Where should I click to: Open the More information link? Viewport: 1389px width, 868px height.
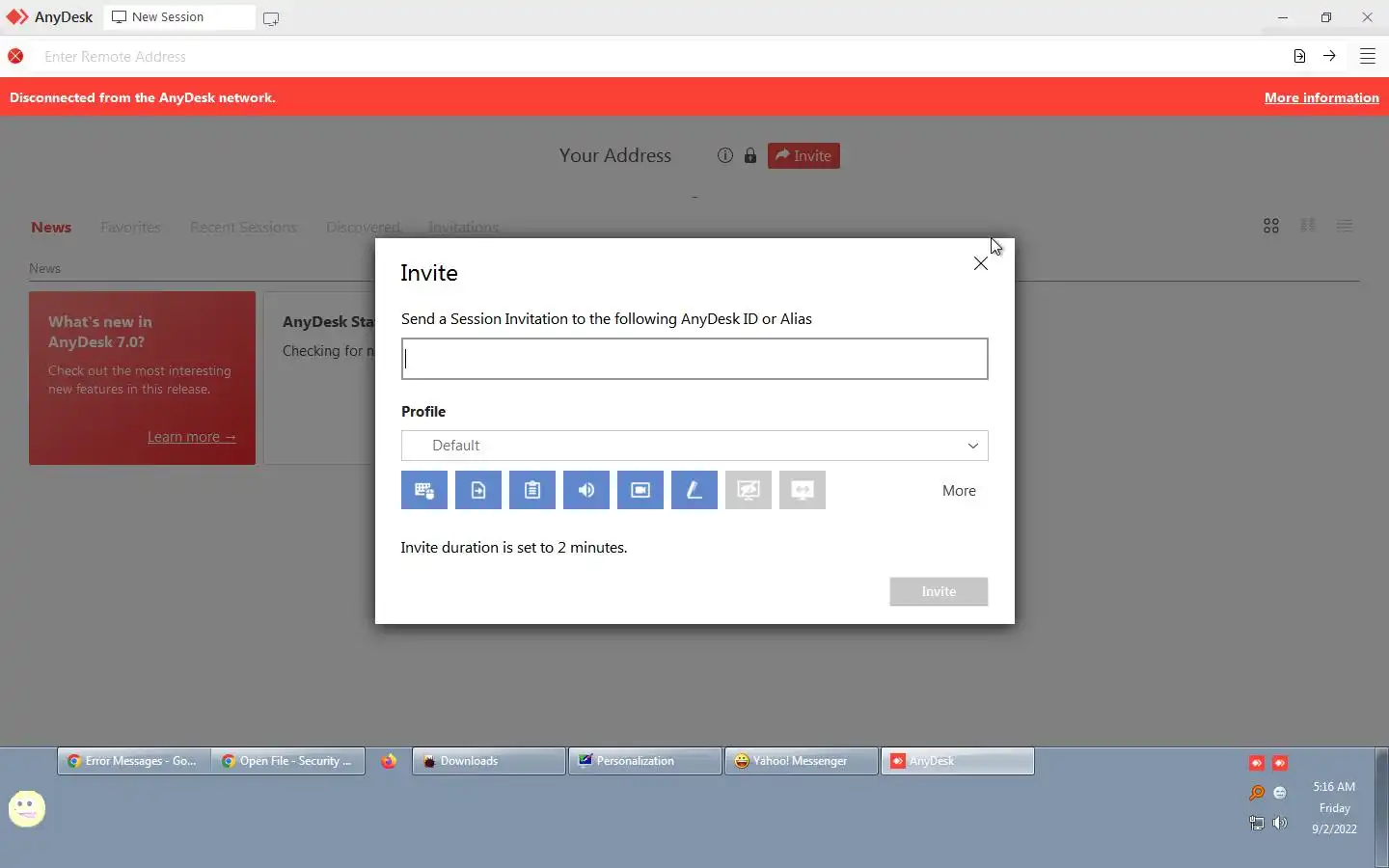click(1321, 97)
